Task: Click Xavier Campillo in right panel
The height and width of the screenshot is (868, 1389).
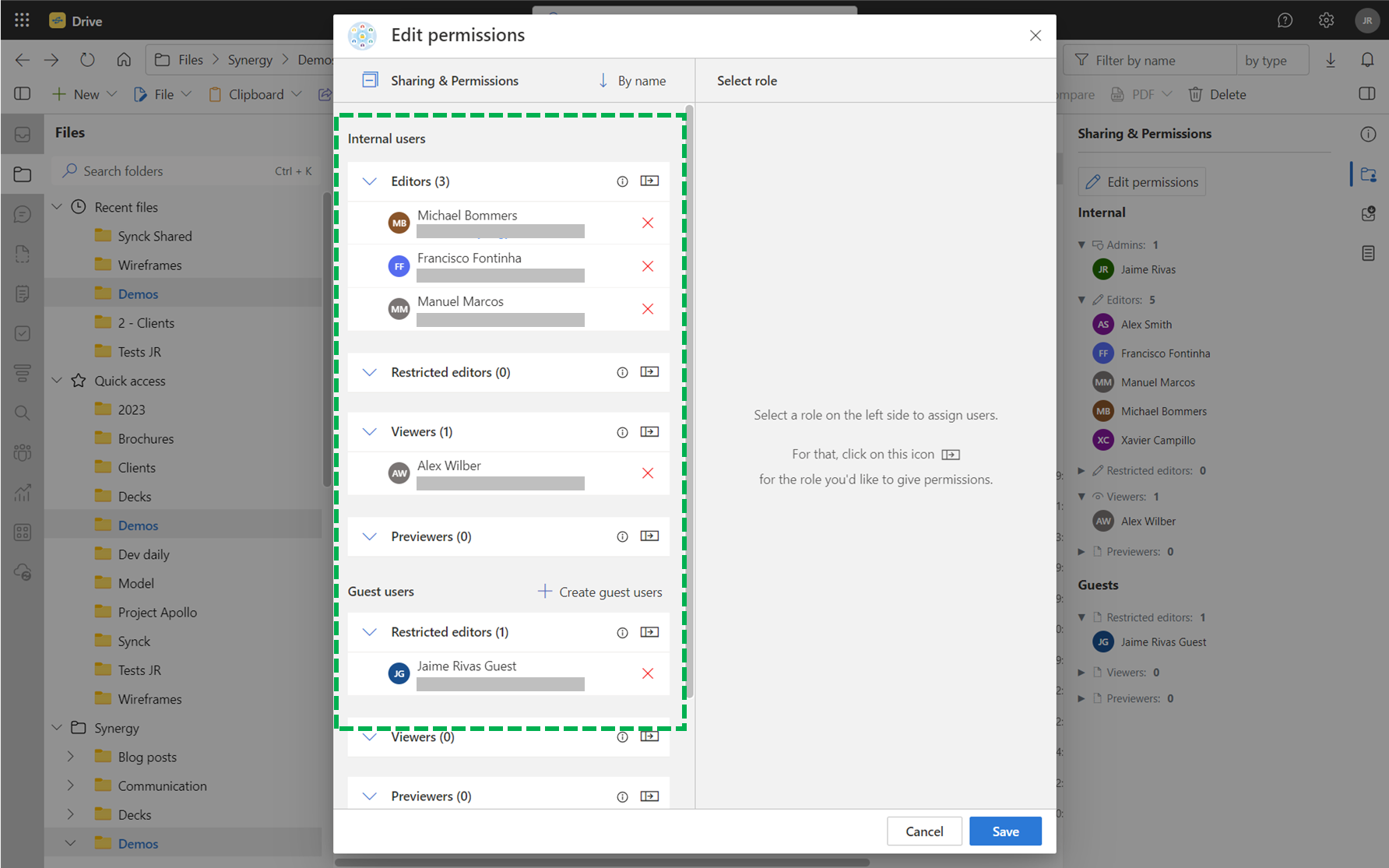Action: tap(1158, 440)
